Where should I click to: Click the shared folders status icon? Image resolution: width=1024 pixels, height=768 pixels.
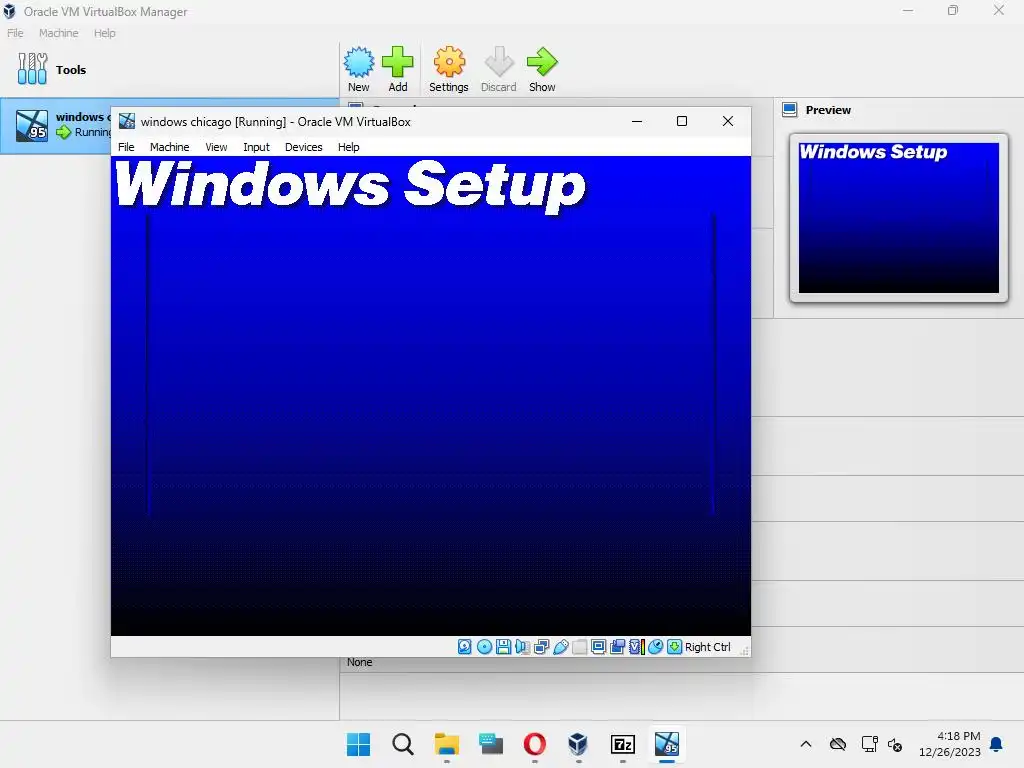[x=579, y=647]
